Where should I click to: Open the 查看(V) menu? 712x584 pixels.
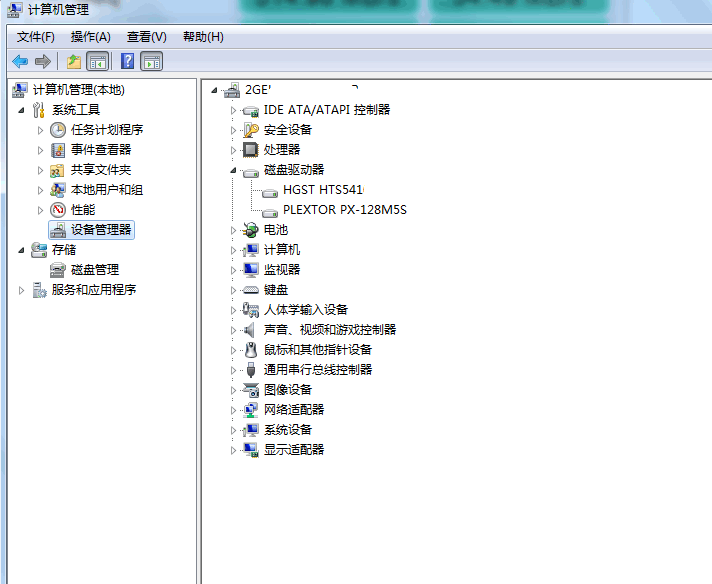tap(147, 37)
